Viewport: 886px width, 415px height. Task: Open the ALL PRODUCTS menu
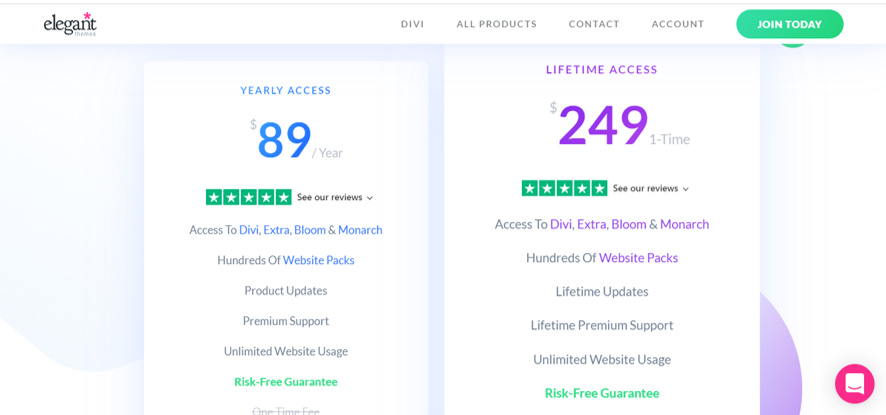[497, 24]
